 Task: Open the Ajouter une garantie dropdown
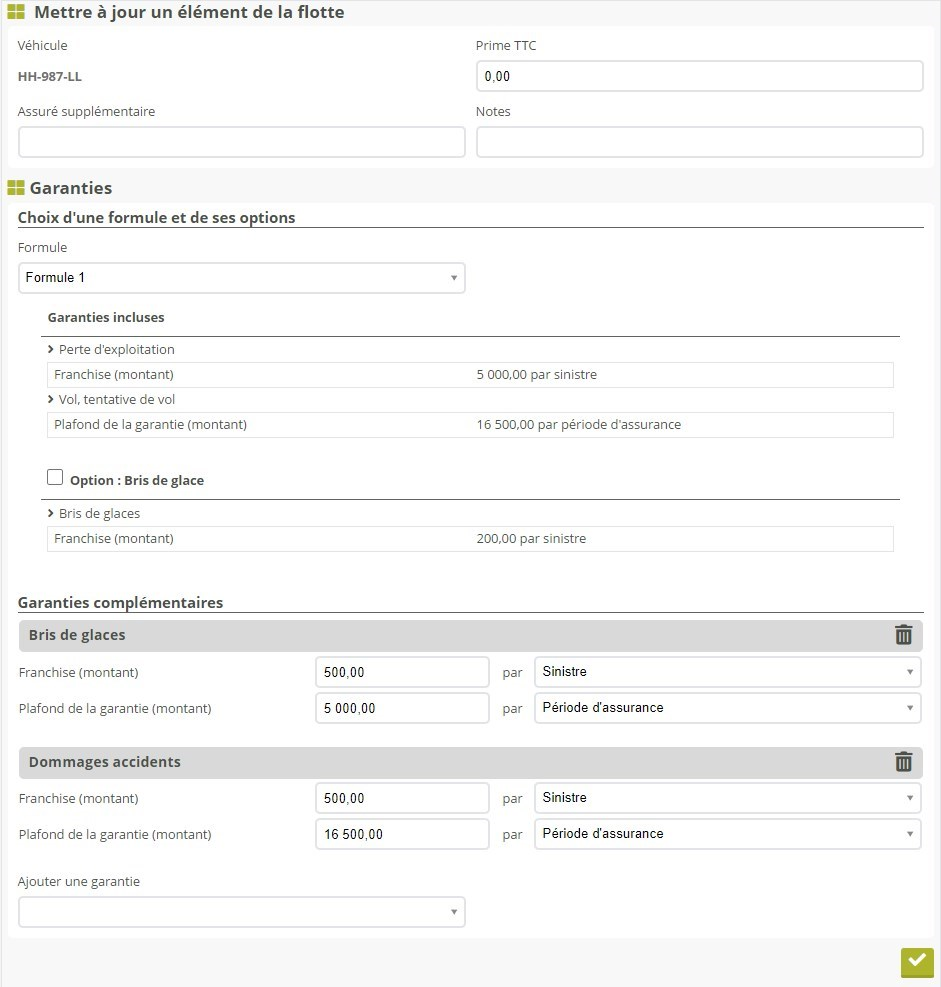[241, 912]
